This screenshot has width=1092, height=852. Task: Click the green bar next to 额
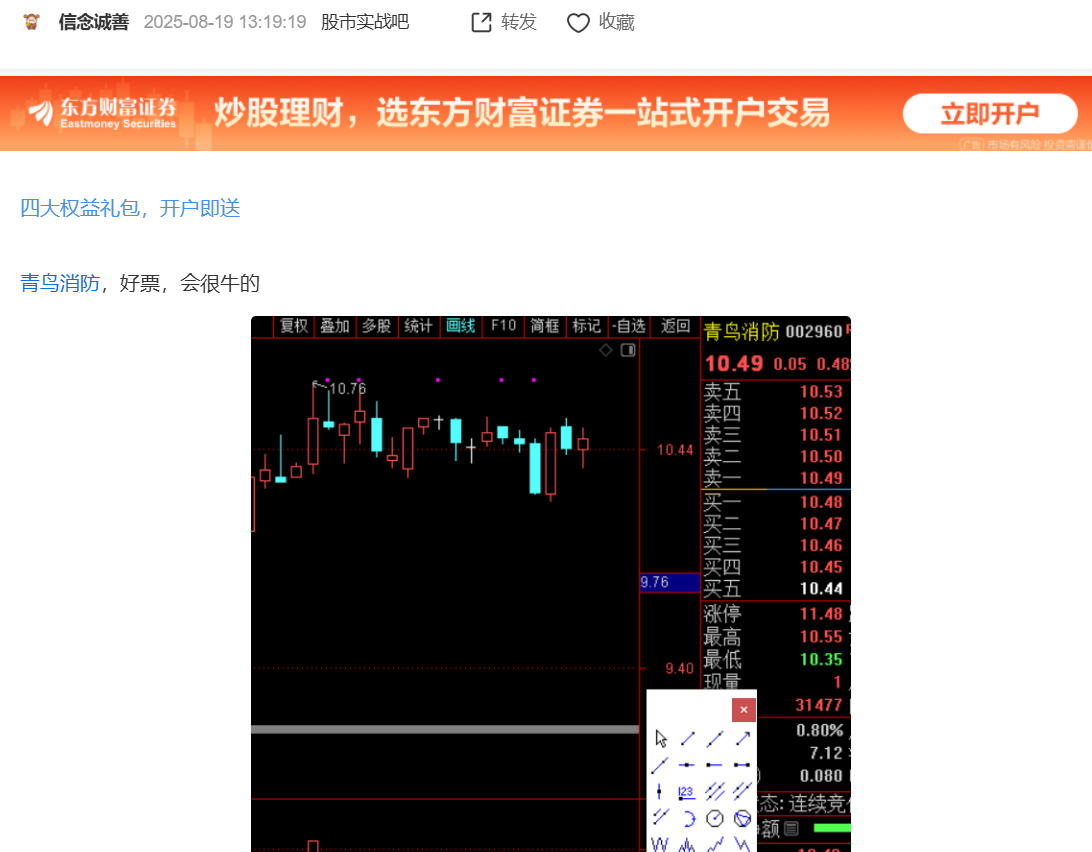pyautogui.click(x=832, y=828)
